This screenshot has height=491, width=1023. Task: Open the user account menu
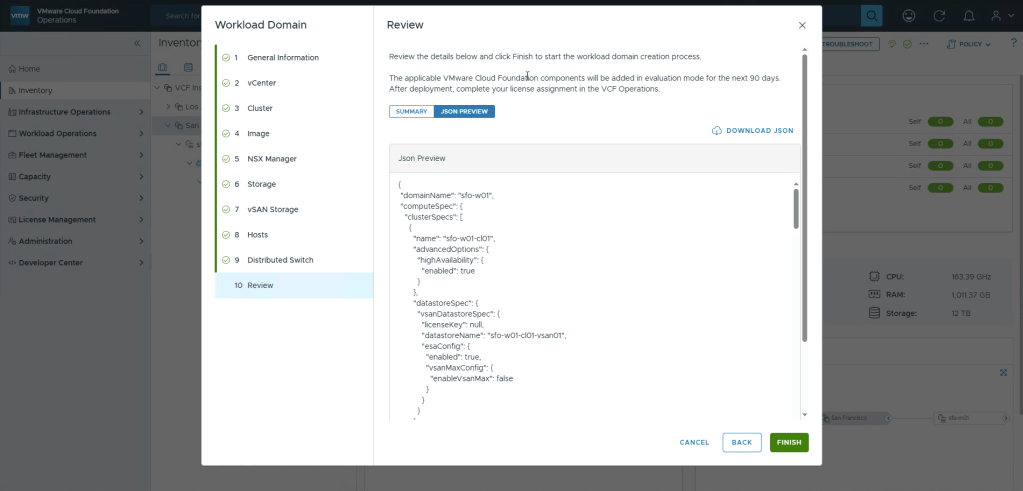(1000, 16)
